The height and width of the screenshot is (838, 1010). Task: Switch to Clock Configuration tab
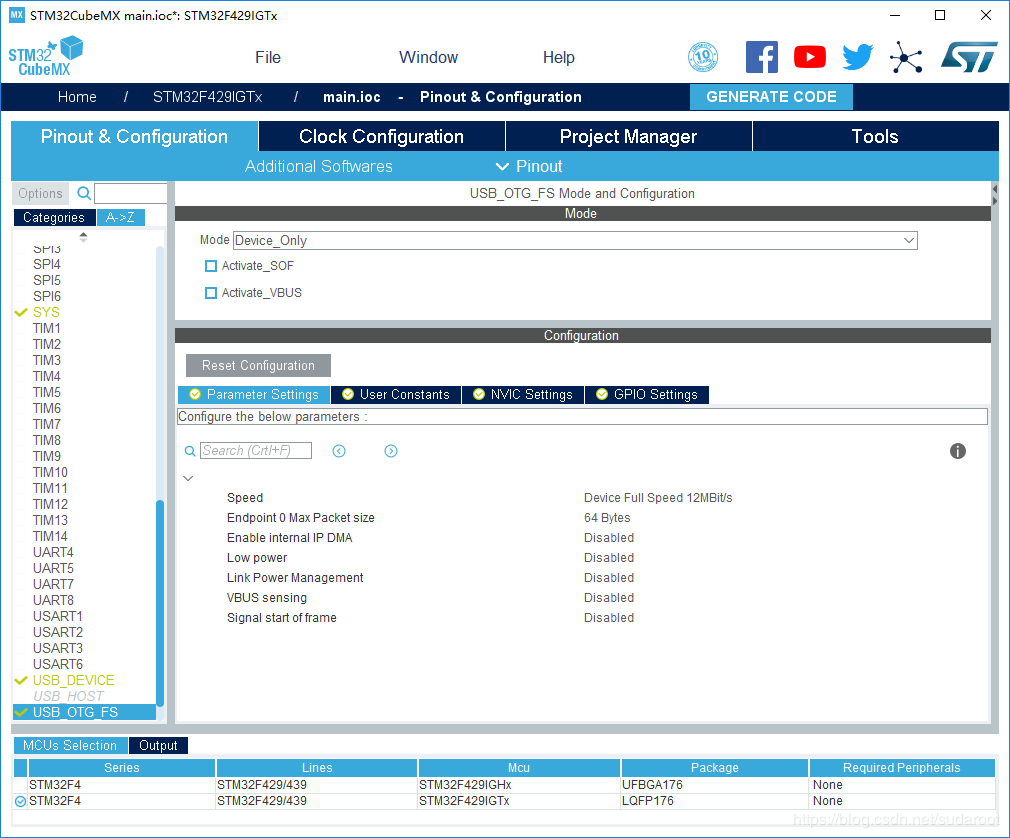point(381,136)
